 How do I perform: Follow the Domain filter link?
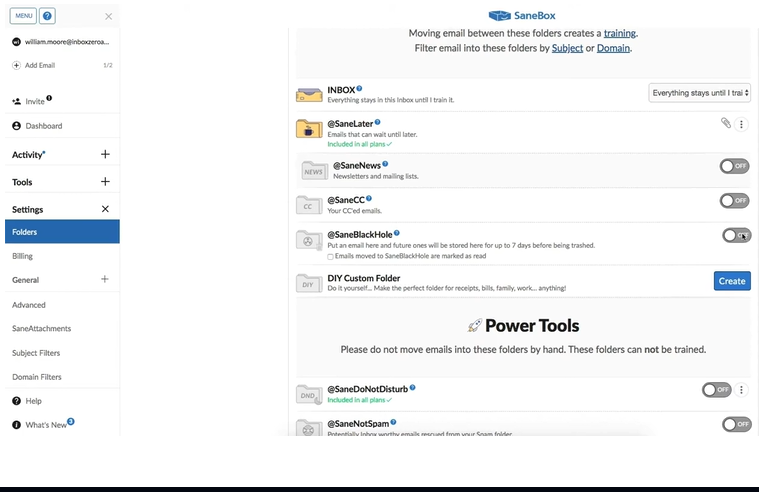pos(613,48)
